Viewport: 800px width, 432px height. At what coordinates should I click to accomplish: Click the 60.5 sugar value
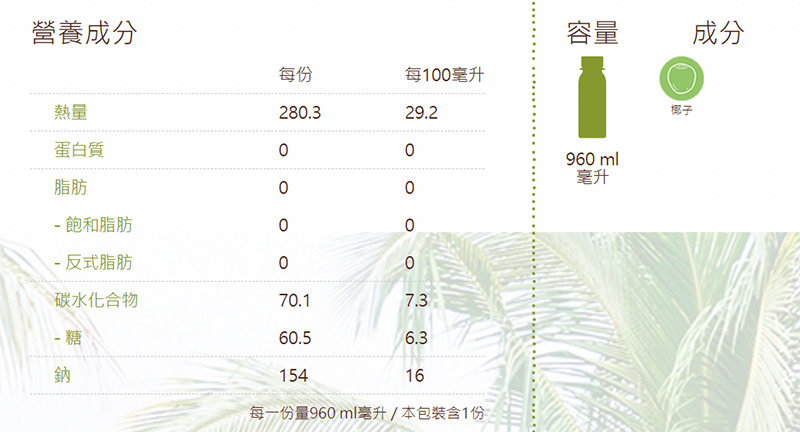click(x=295, y=338)
